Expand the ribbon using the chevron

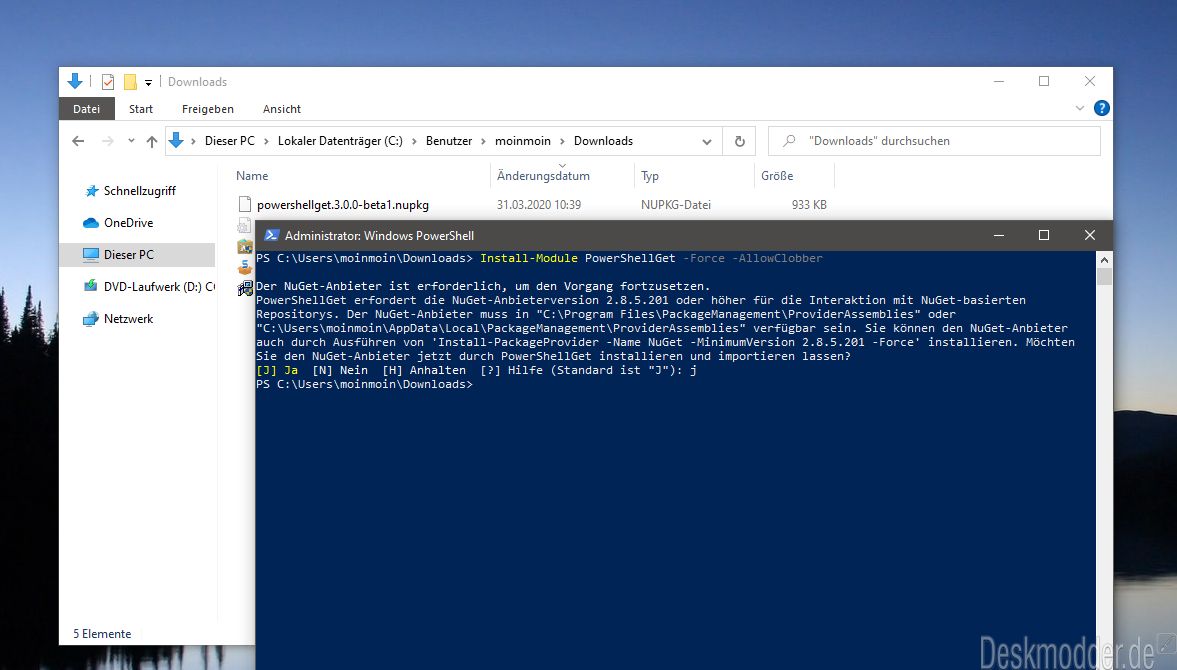(1079, 108)
